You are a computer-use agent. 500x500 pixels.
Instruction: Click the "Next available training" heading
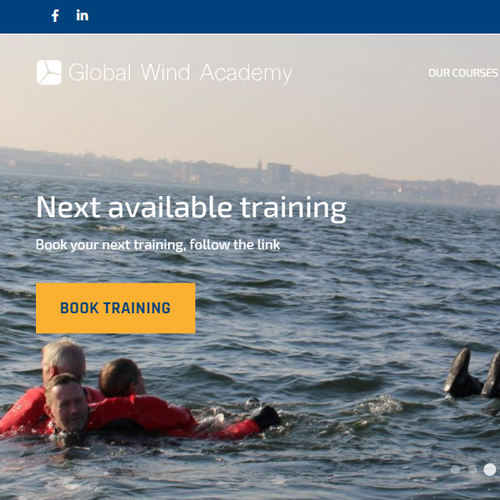pyautogui.click(x=191, y=207)
